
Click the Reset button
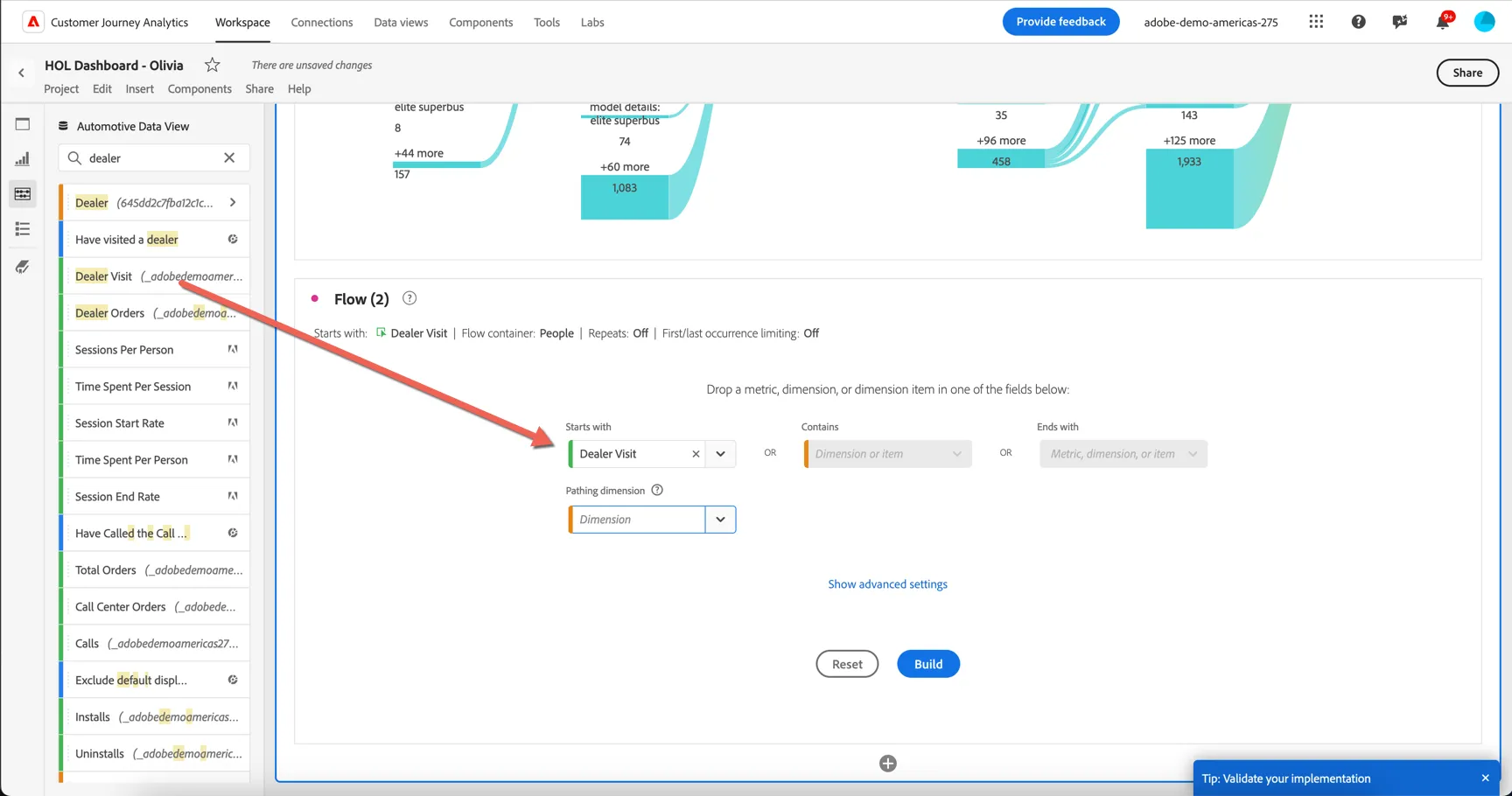847,664
